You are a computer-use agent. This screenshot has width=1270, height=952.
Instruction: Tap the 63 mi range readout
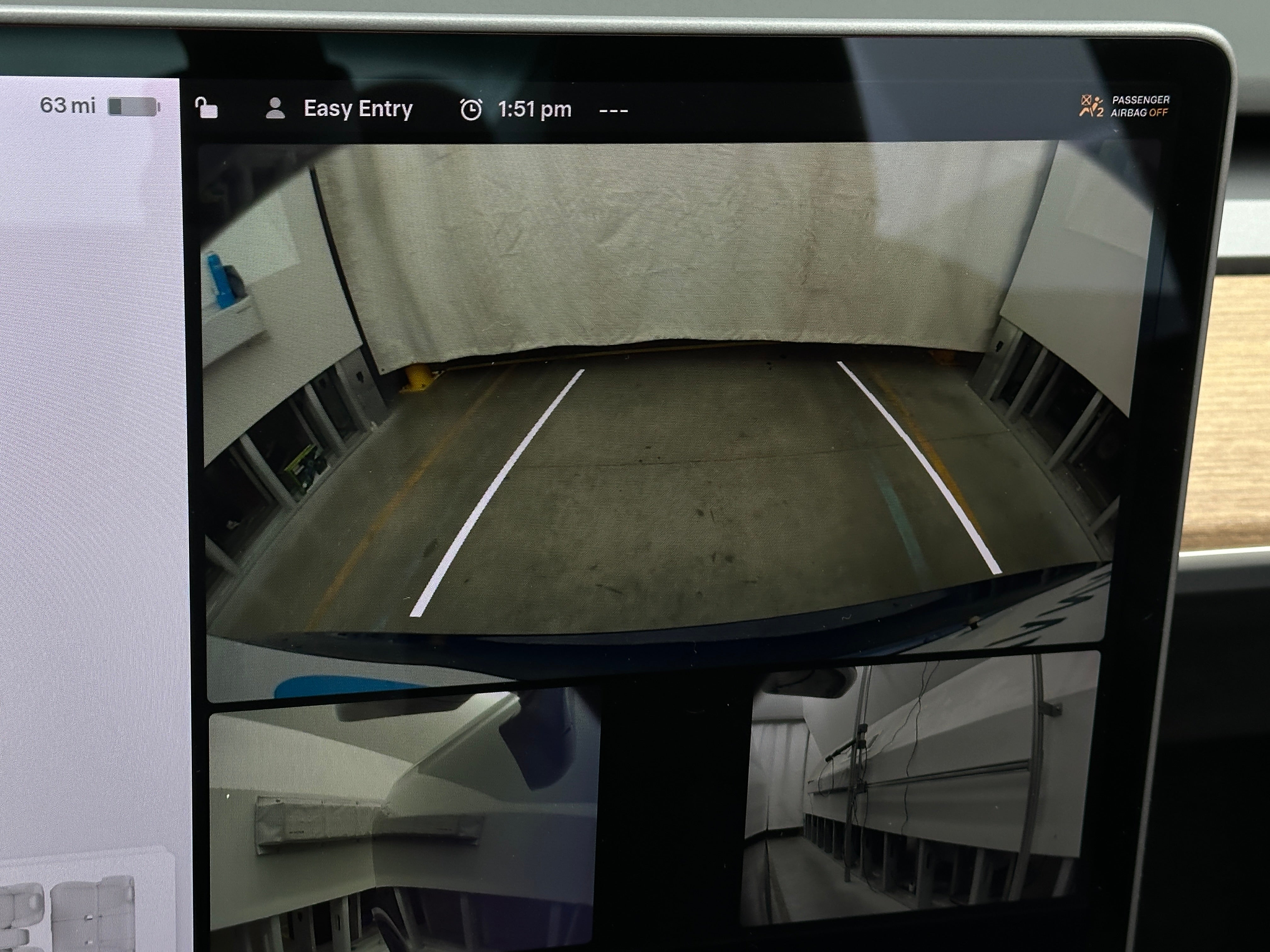point(67,105)
